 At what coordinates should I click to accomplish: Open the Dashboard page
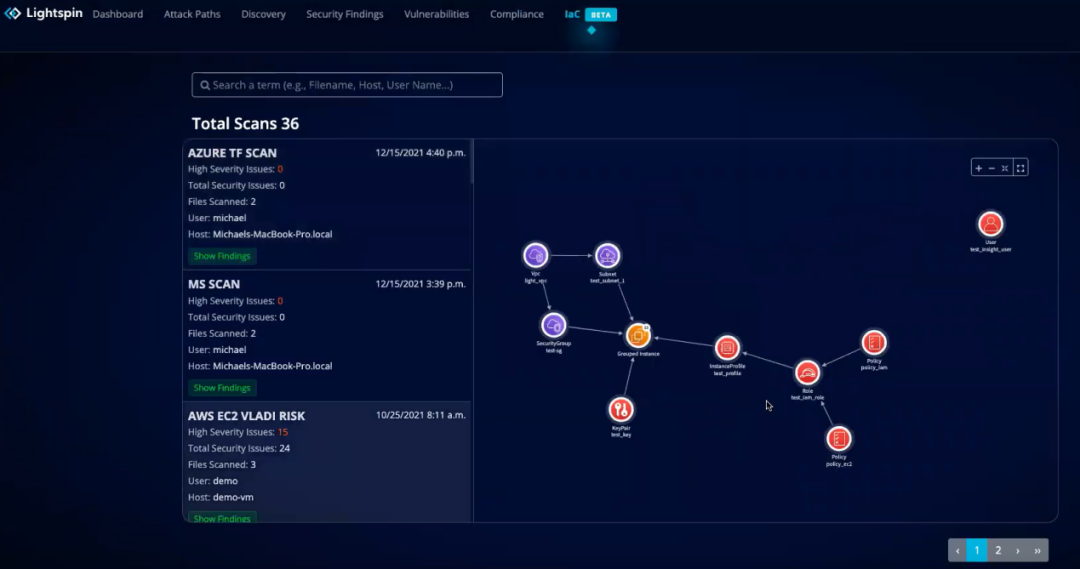[118, 14]
